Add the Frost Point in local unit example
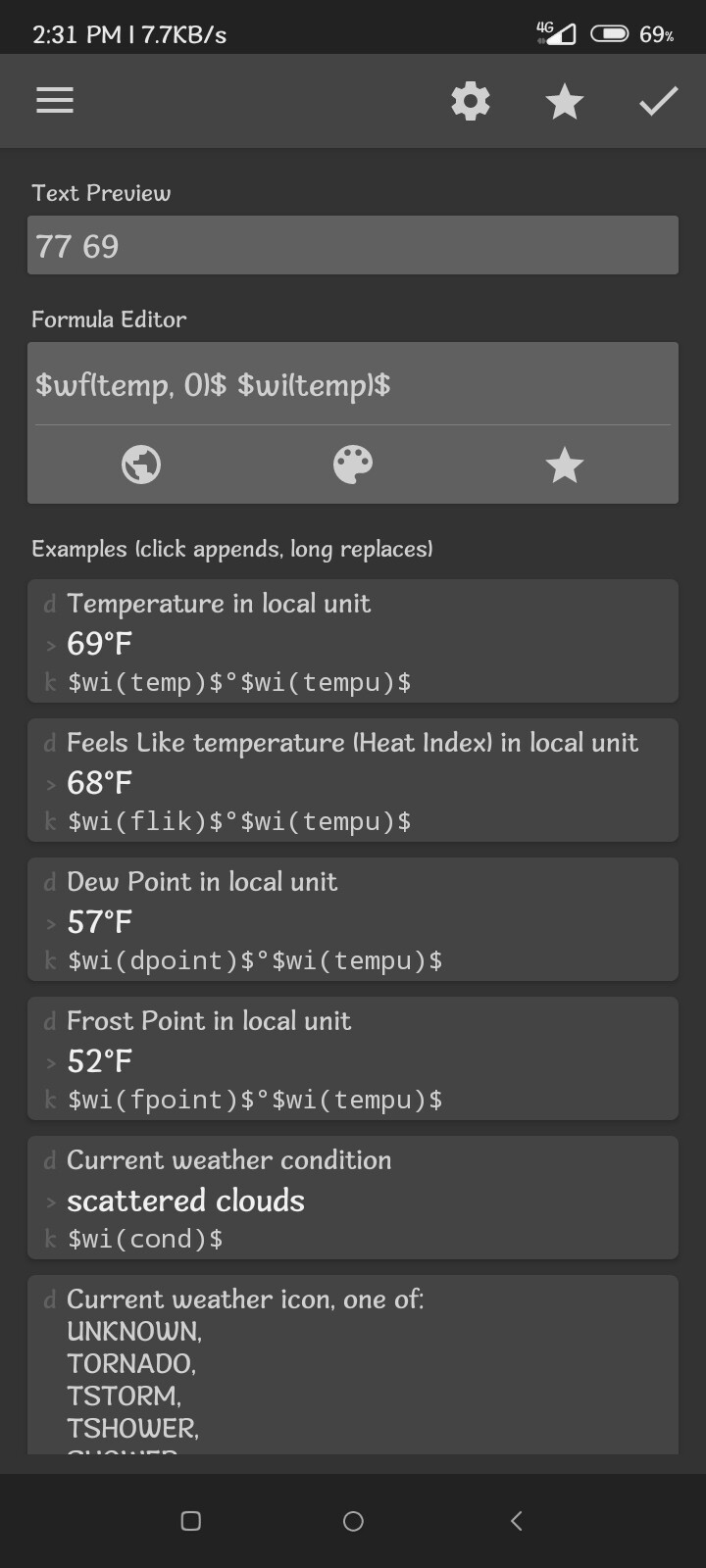The width and height of the screenshot is (706, 1568). 353,1058
